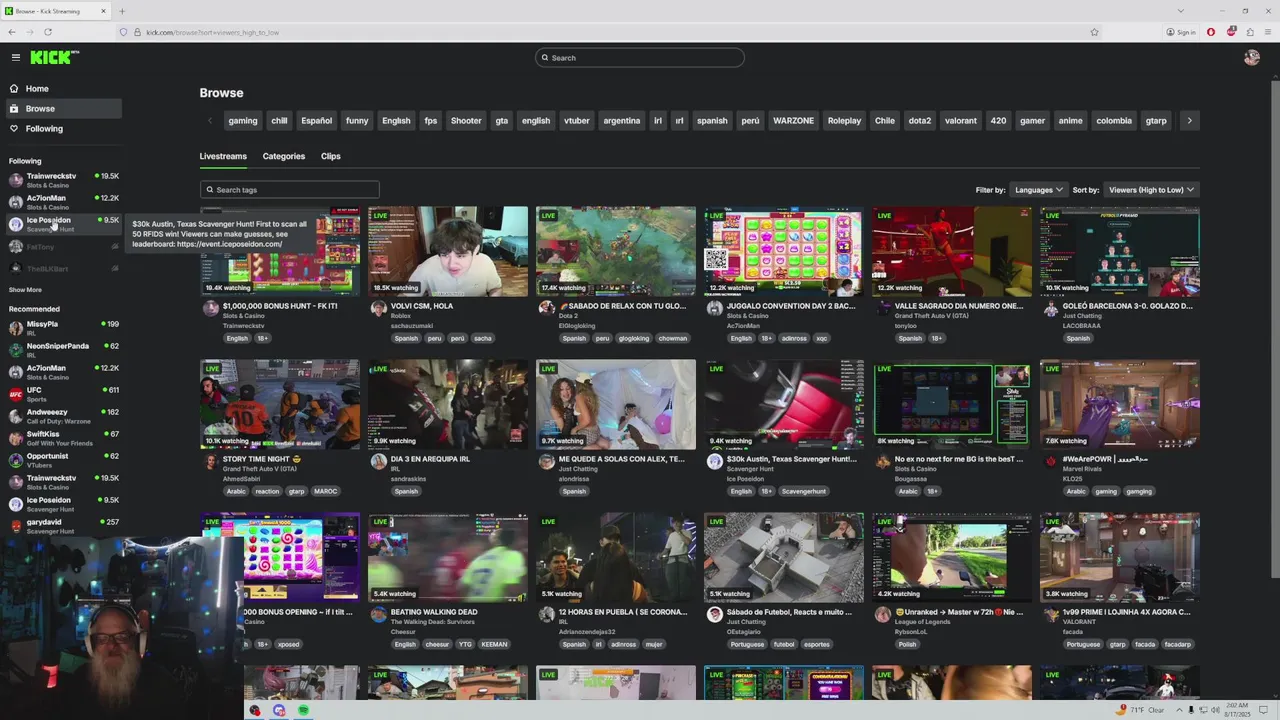Open VOLVI CSM, HOLA stream thumbnail
Image resolution: width=1280 pixels, height=720 pixels.
point(448,251)
